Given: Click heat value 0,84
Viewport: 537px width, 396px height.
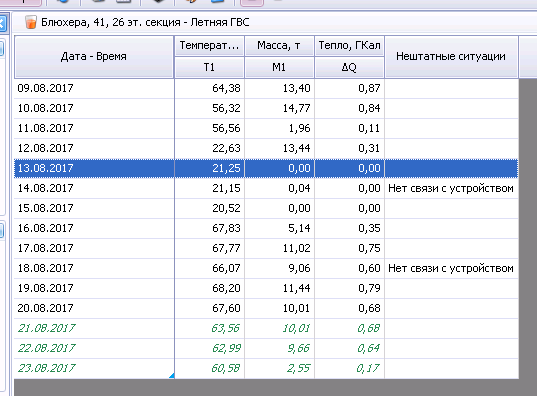Looking at the screenshot, I should coord(370,108).
